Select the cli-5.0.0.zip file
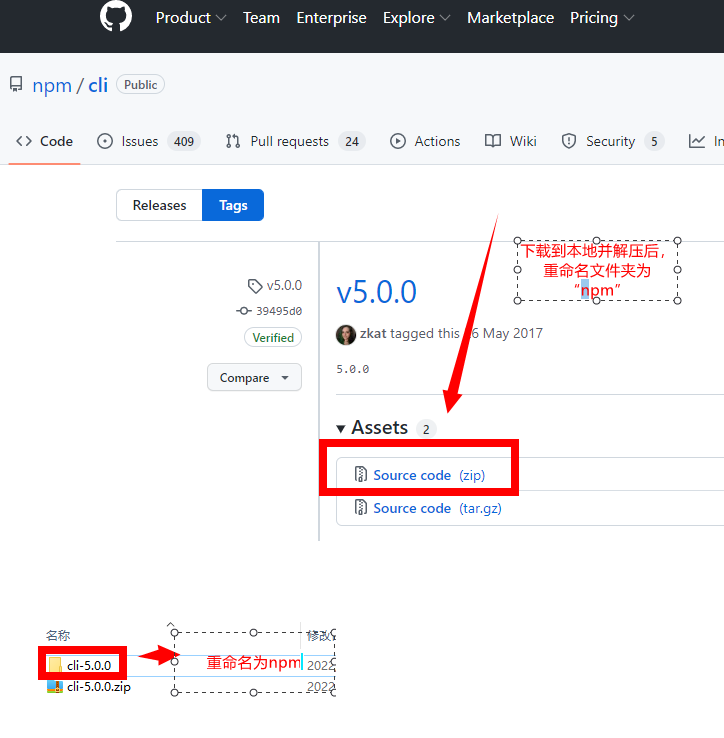The width and height of the screenshot is (724, 738). point(99,687)
